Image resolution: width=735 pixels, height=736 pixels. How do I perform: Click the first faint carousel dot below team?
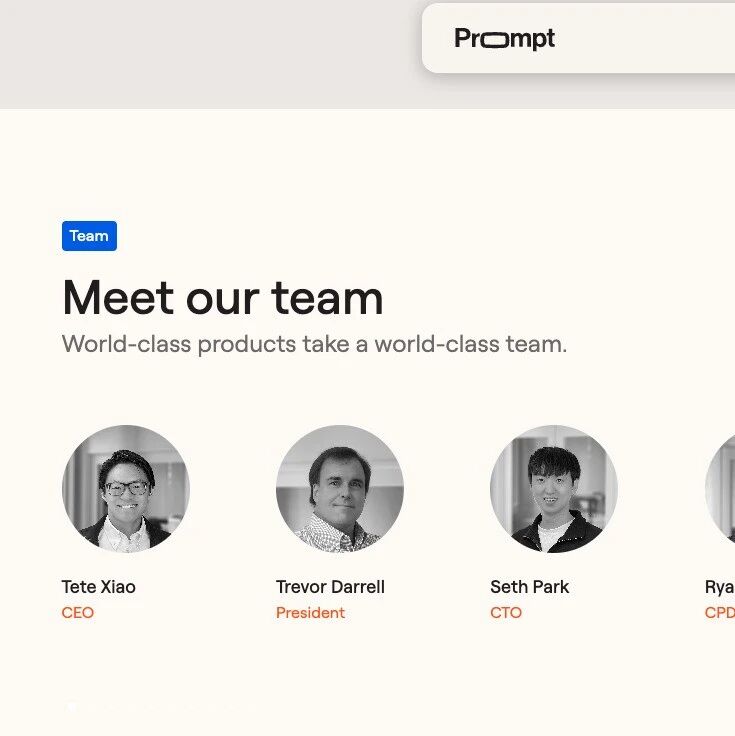tap(71, 706)
